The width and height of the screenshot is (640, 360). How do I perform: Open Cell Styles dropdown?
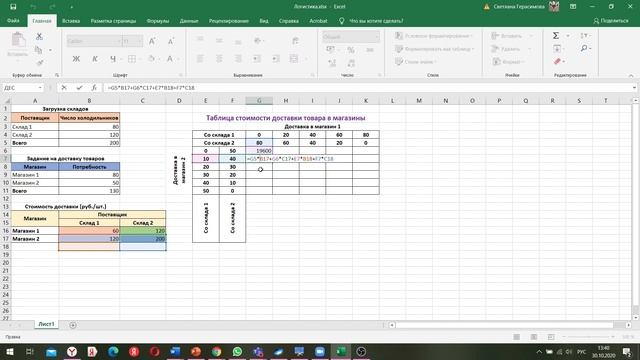(x=416, y=62)
